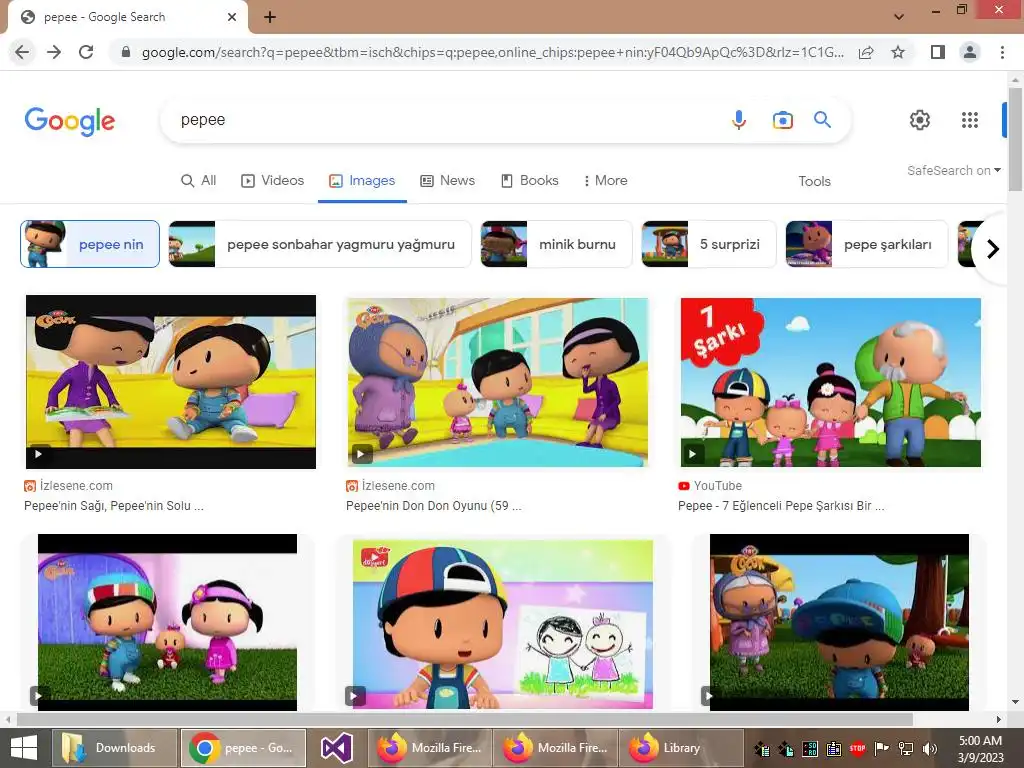Toggle the Chrome side panel

[x=938, y=52]
